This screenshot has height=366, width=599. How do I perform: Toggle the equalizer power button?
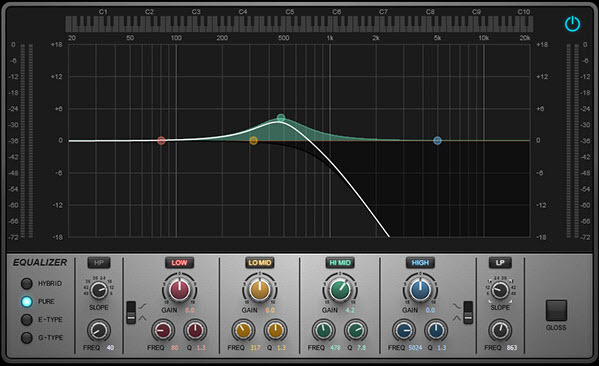point(572,24)
